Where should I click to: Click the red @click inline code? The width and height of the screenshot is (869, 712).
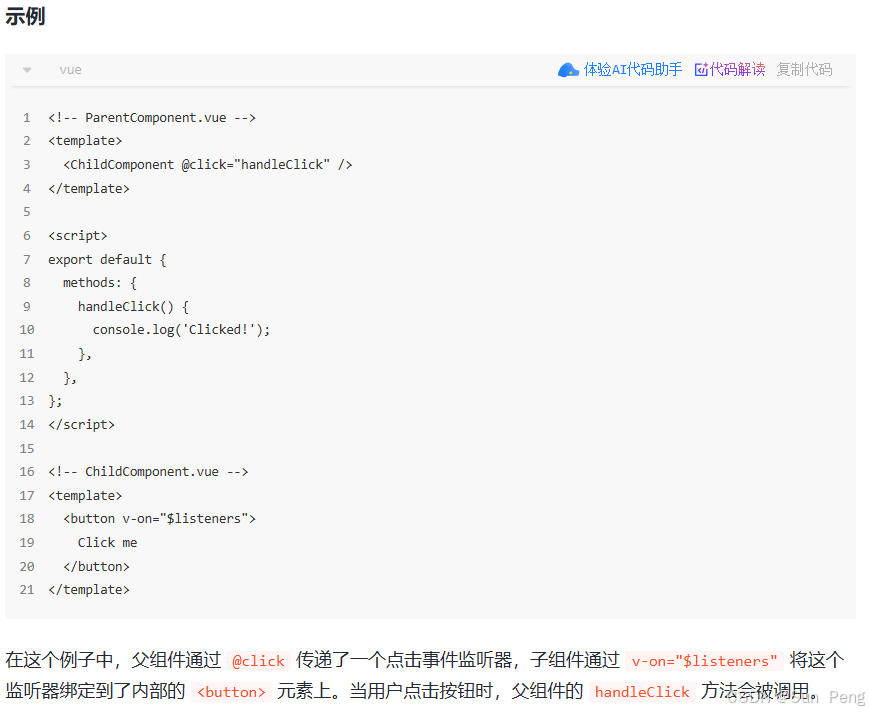(258, 661)
